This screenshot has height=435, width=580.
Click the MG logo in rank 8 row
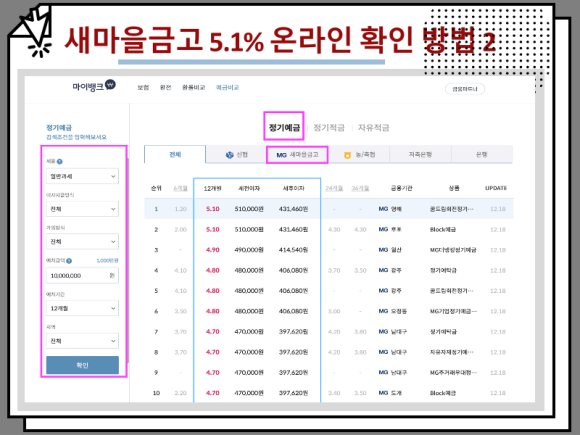tap(383, 352)
